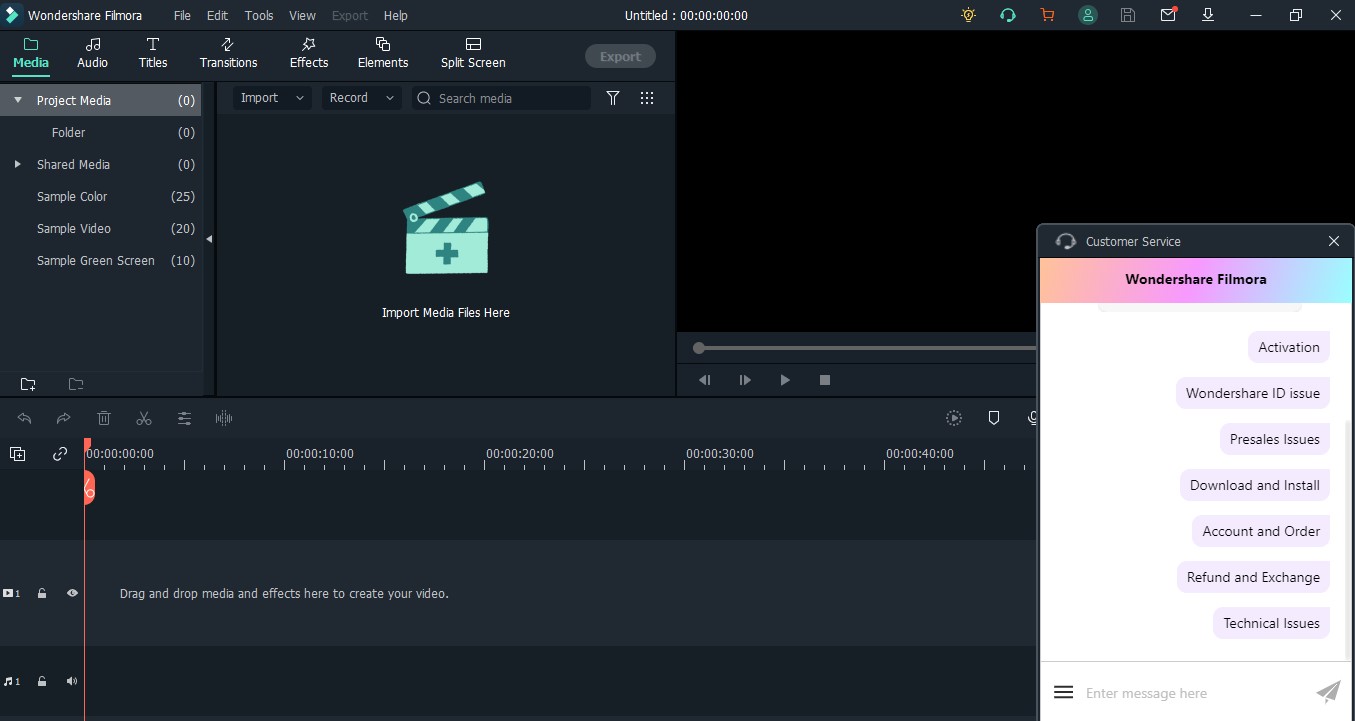The width and height of the screenshot is (1355, 721).
Task: Open customer support headset icon in title bar
Action: (x=1007, y=15)
